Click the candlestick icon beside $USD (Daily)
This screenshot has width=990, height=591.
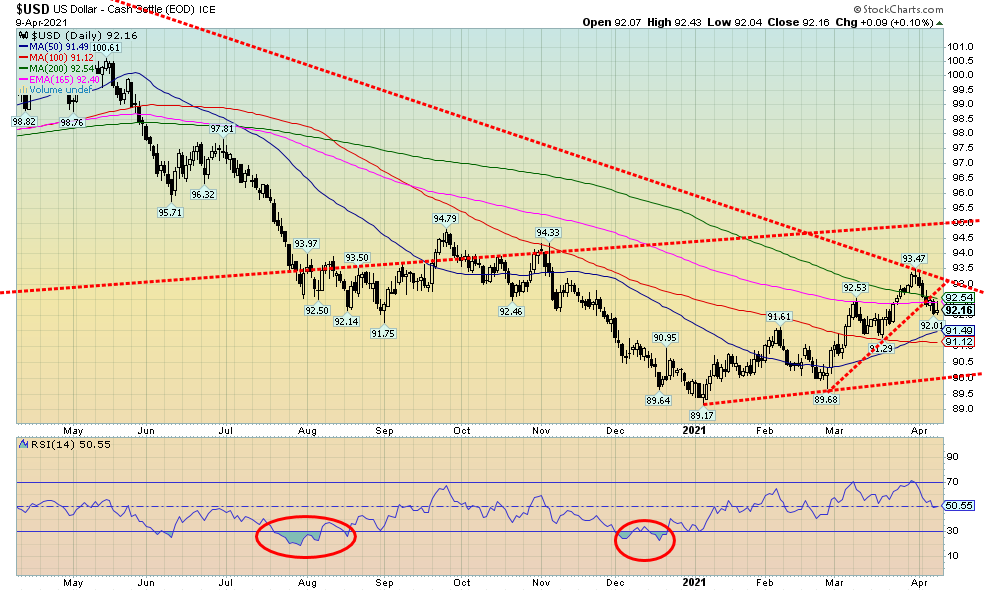24,35
